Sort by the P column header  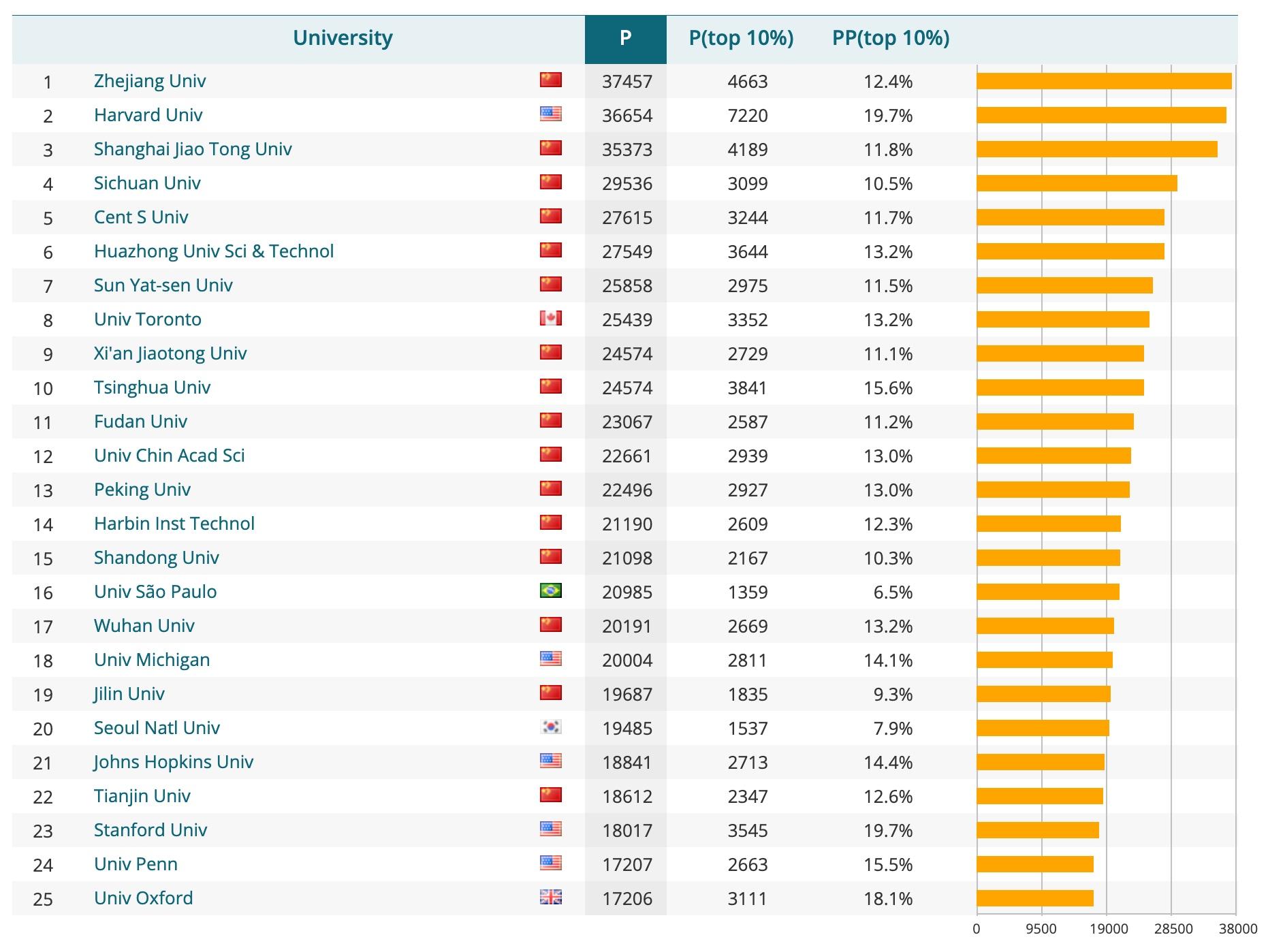click(625, 38)
